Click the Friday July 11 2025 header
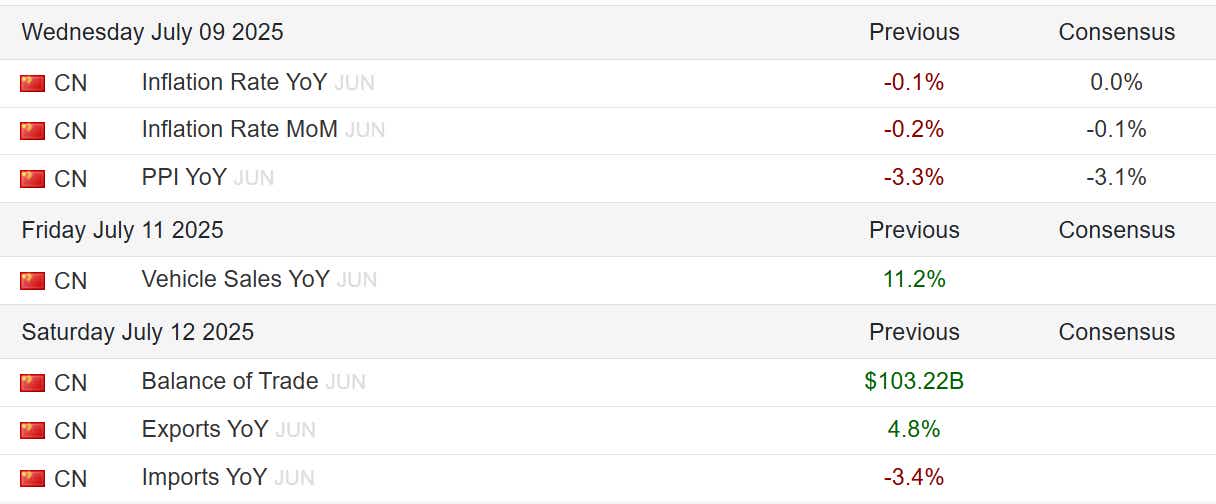Image resolution: width=1216 pixels, height=504 pixels. (x=122, y=230)
